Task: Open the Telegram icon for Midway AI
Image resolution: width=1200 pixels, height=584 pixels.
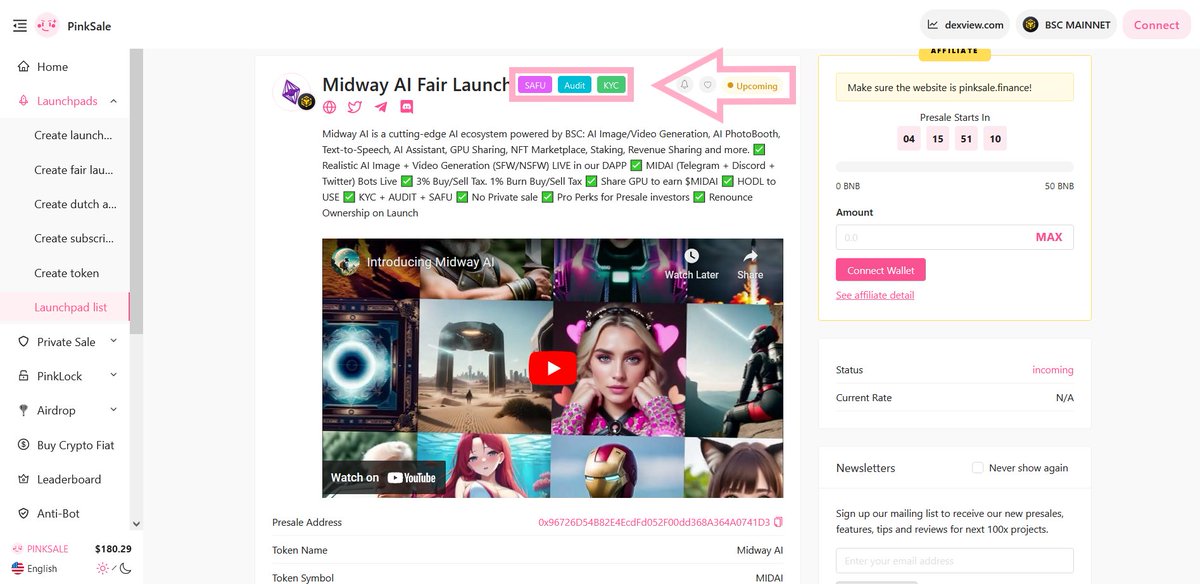Action: (x=381, y=106)
